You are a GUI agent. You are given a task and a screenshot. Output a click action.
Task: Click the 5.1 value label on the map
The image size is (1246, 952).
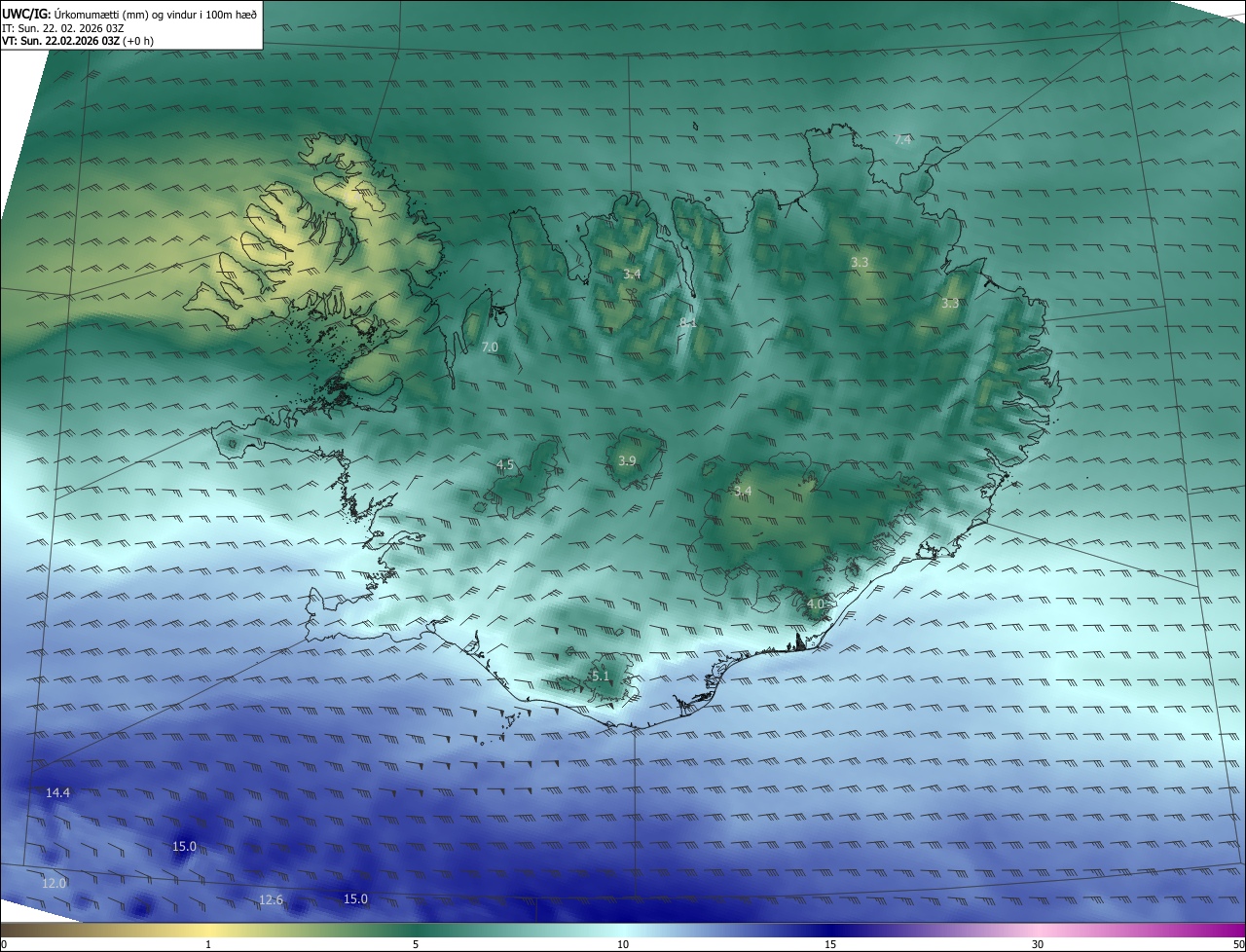tap(601, 676)
